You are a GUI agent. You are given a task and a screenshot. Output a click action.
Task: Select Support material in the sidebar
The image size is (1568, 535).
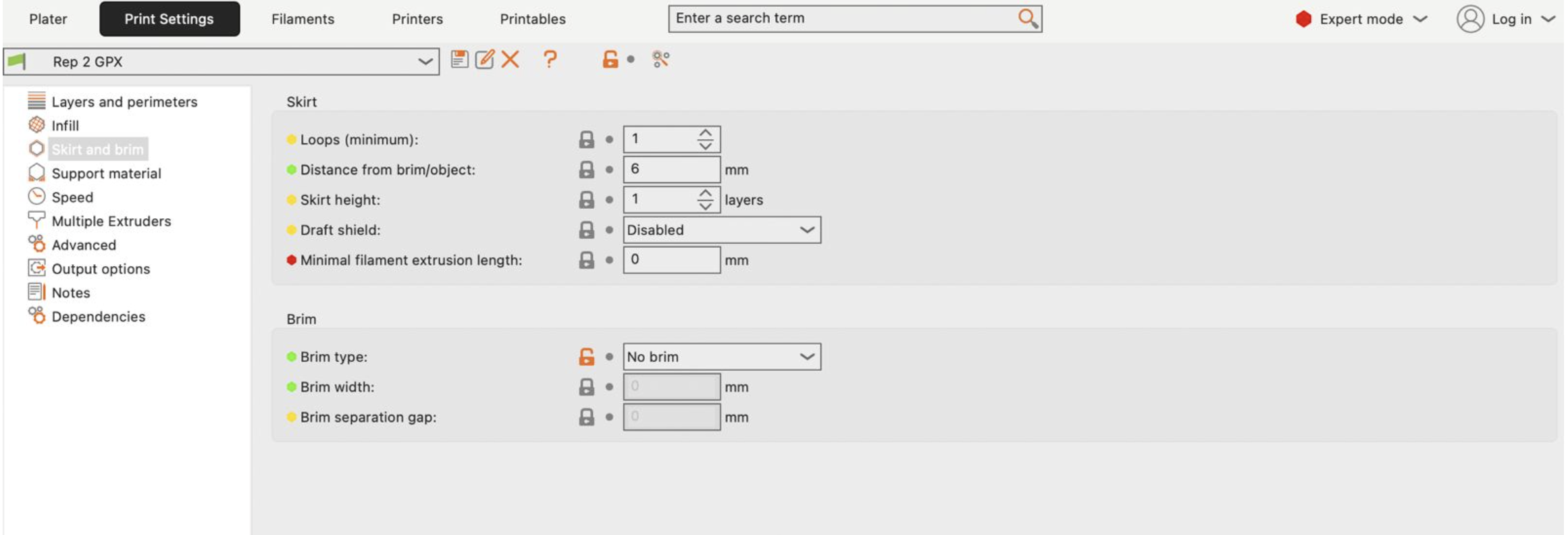(x=106, y=174)
